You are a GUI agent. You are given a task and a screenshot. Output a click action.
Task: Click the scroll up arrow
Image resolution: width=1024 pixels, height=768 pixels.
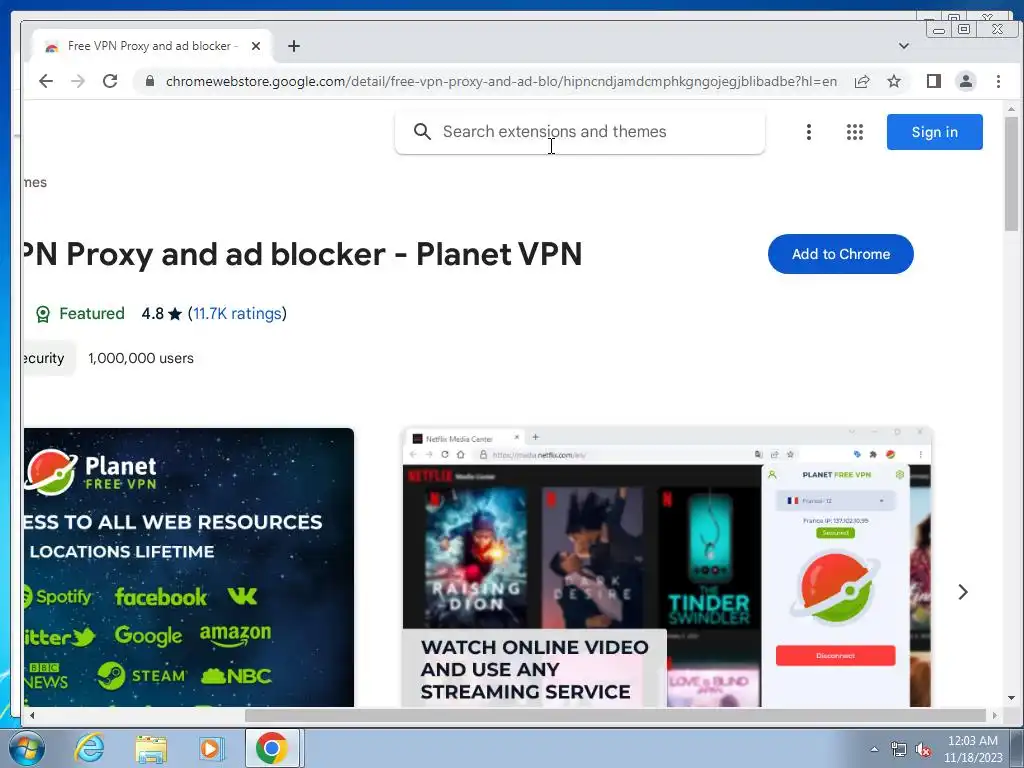(1011, 108)
